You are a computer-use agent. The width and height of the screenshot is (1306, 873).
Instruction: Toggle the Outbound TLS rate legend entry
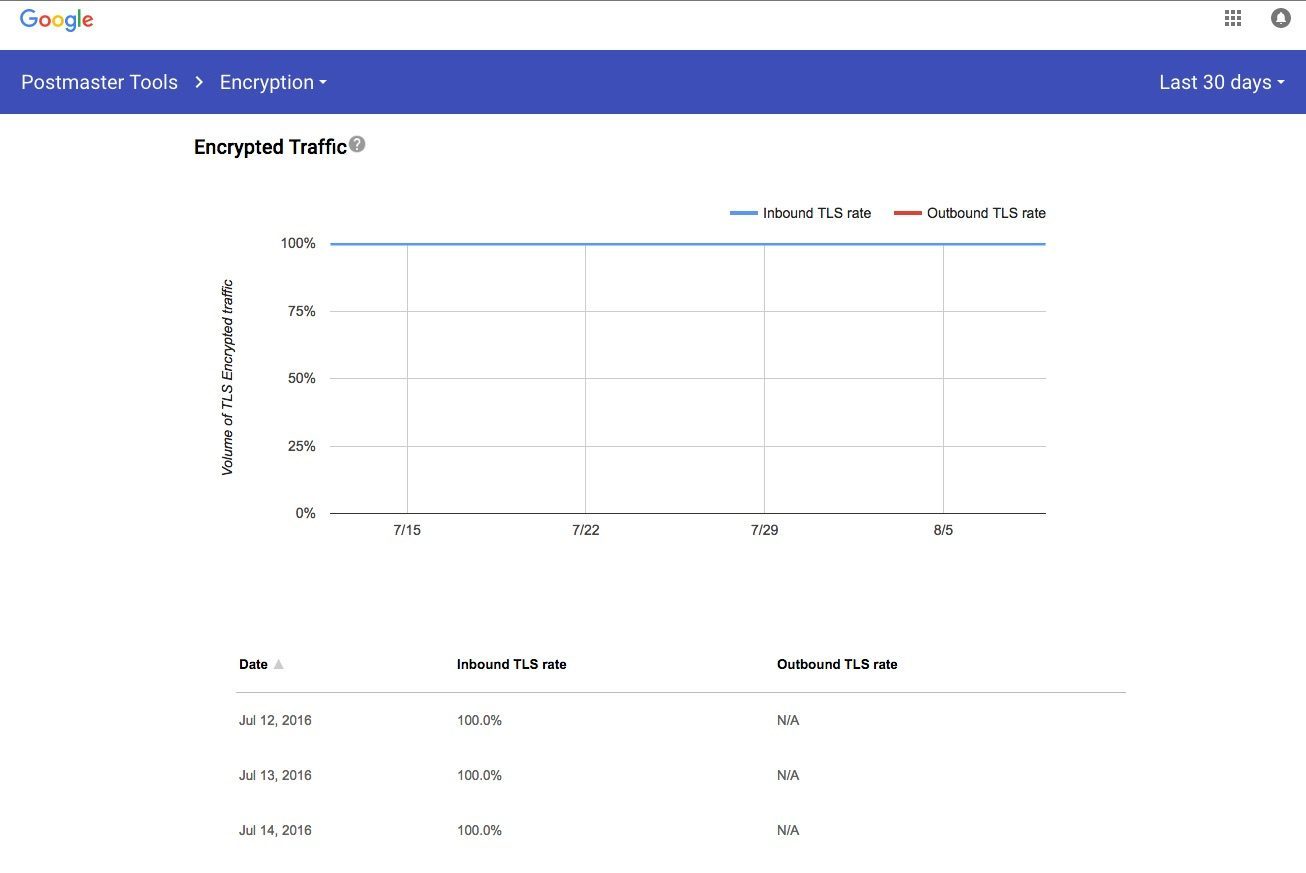pos(970,213)
